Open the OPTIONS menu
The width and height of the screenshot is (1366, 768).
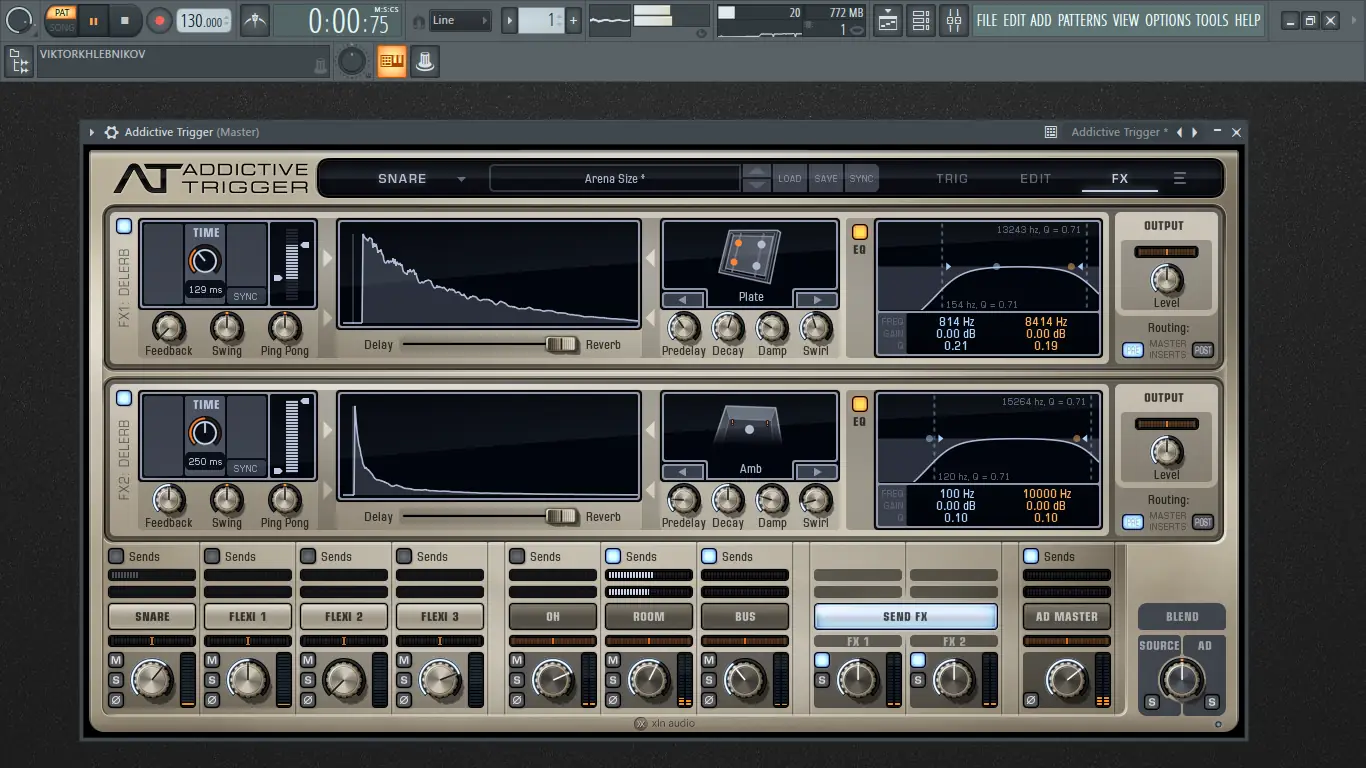[x=1168, y=20]
